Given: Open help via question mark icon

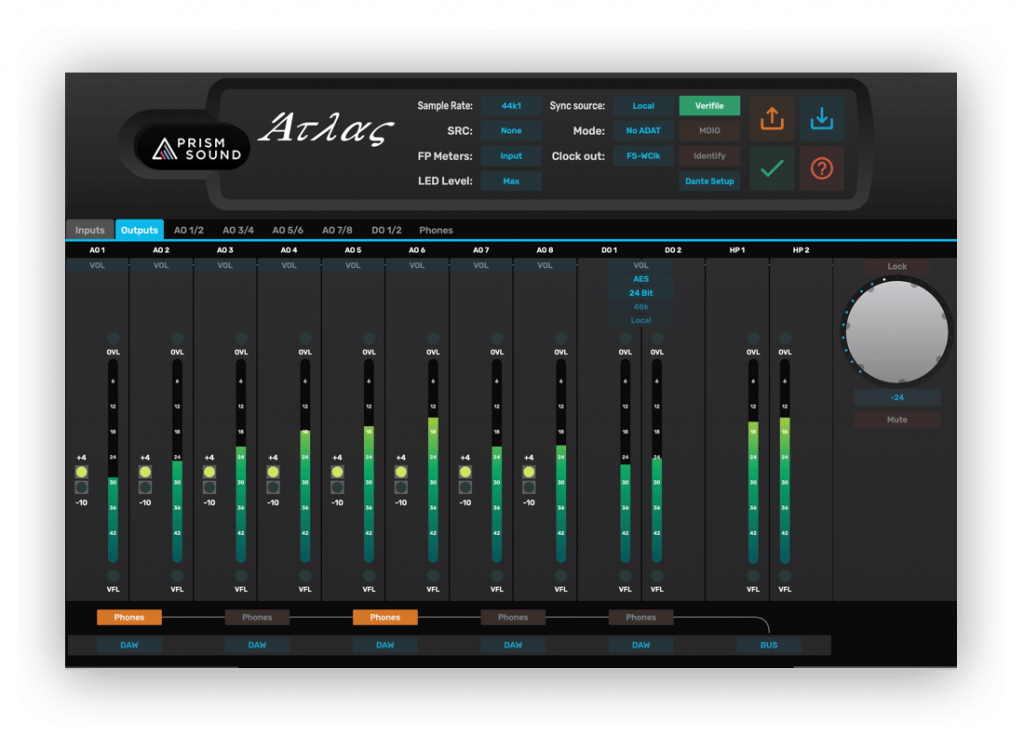Looking at the screenshot, I should point(822,169).
